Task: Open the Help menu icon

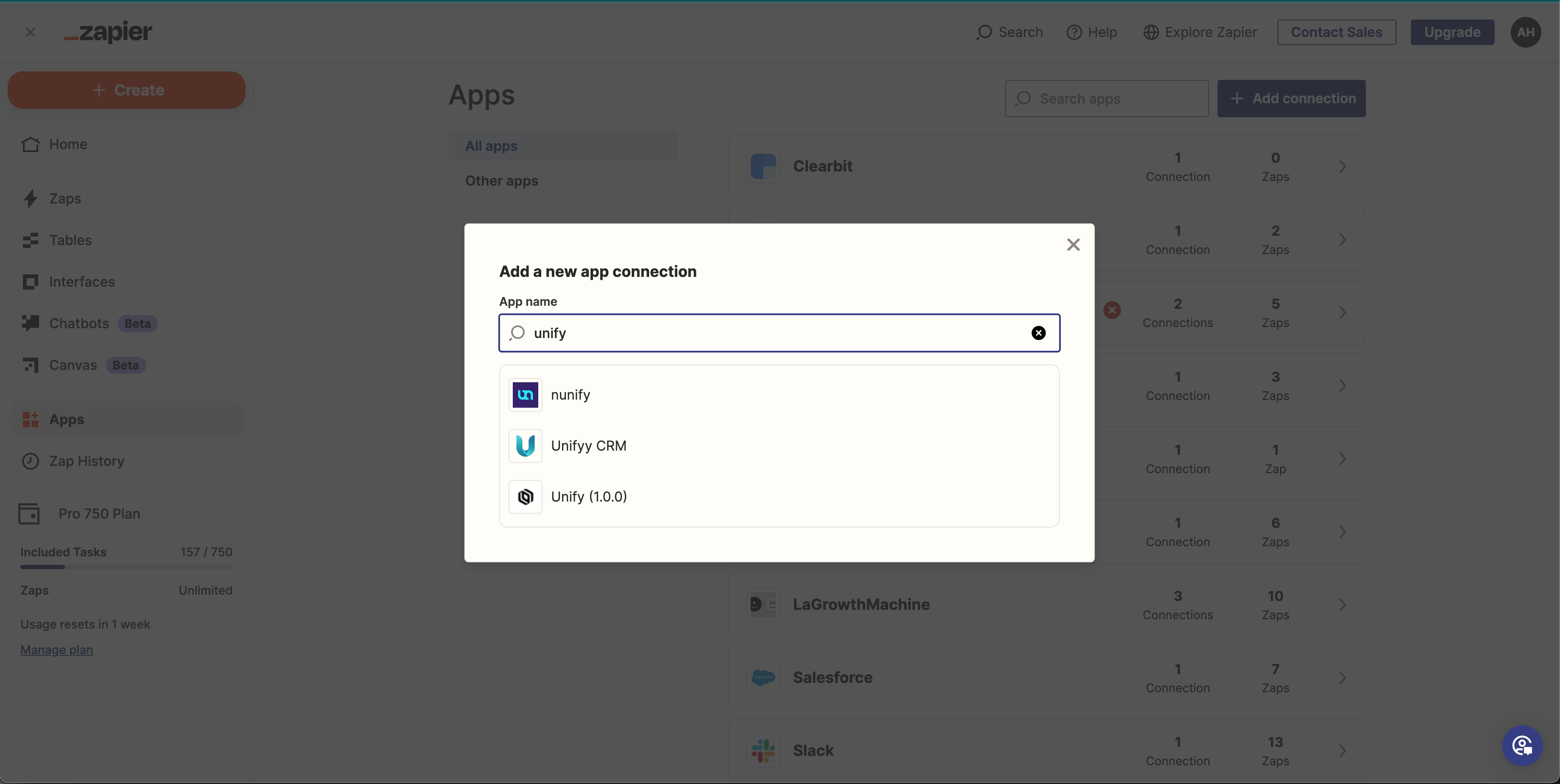Action: tap(1074, 32)
